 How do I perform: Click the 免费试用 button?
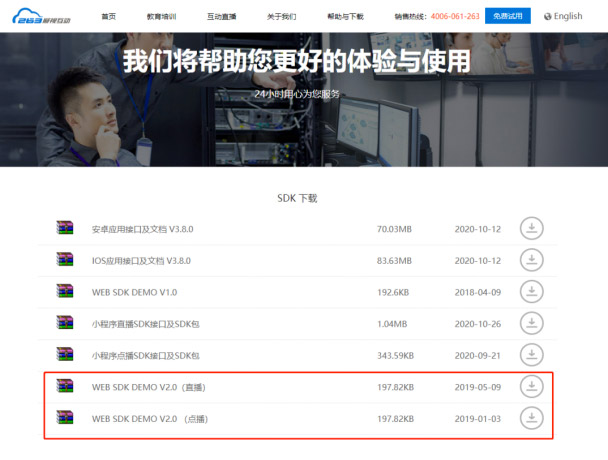coord(507,16)
